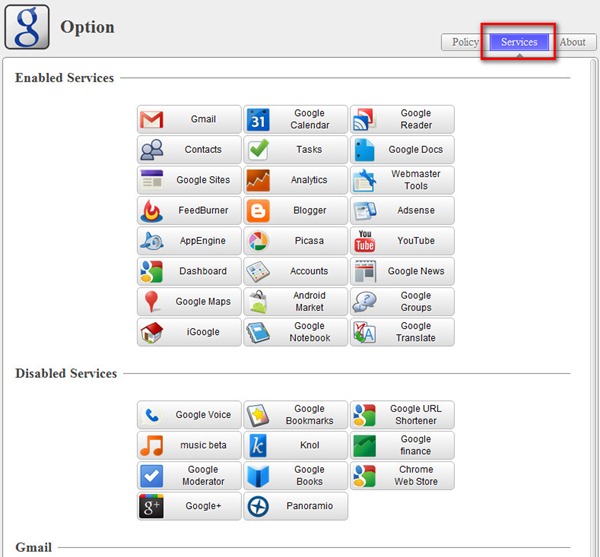Click the Google Calendar 31 icon
This screenshot has height=557, width=600.
click(x=258, y=119)
